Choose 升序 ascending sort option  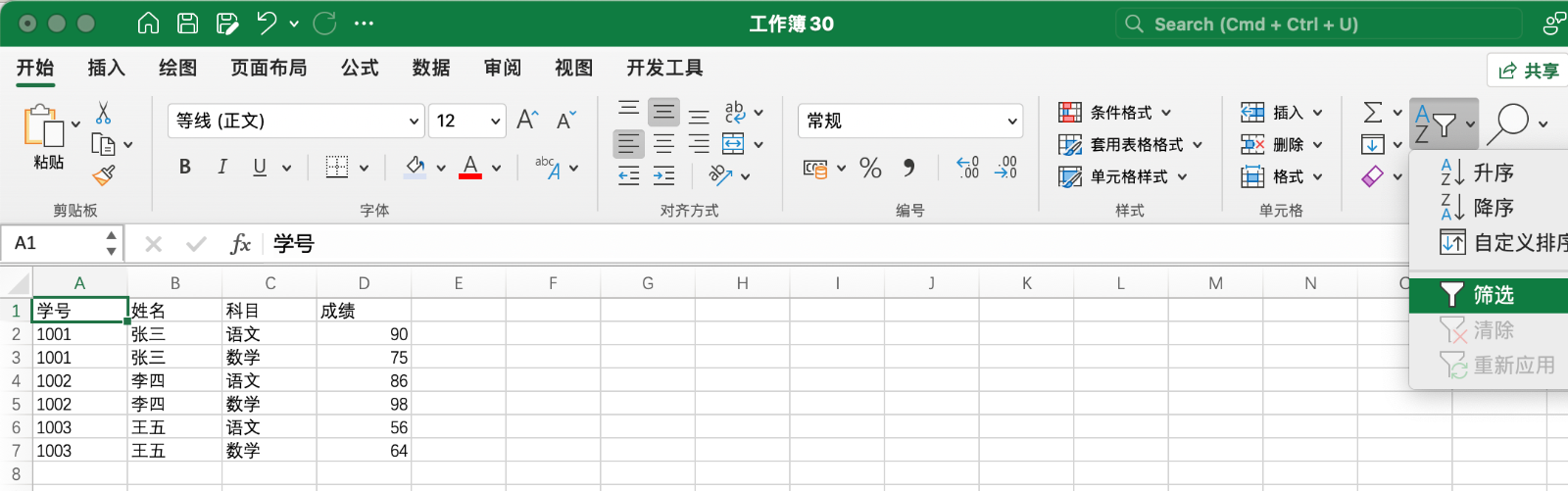coord(1493,173)
